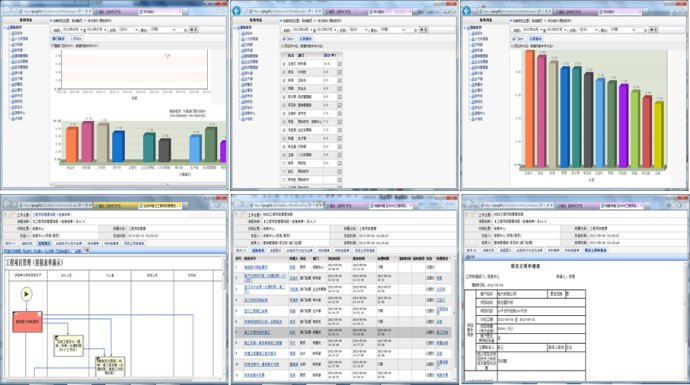
Task: Click the detail icon on first data row of score table
Action: pos(340,64)
